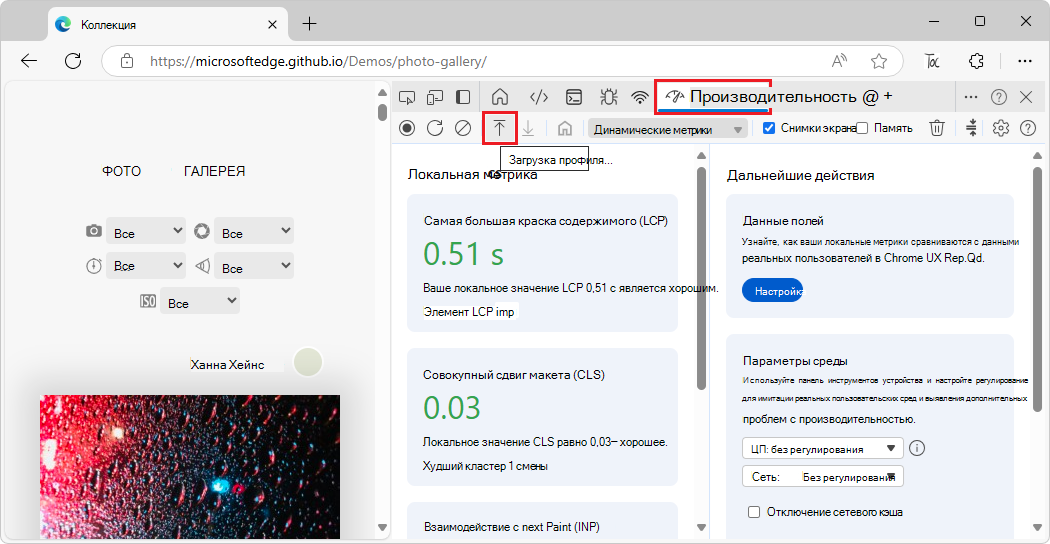1050x544 pixels.
Task: Open DevTools help question icon
Action: 999,97
